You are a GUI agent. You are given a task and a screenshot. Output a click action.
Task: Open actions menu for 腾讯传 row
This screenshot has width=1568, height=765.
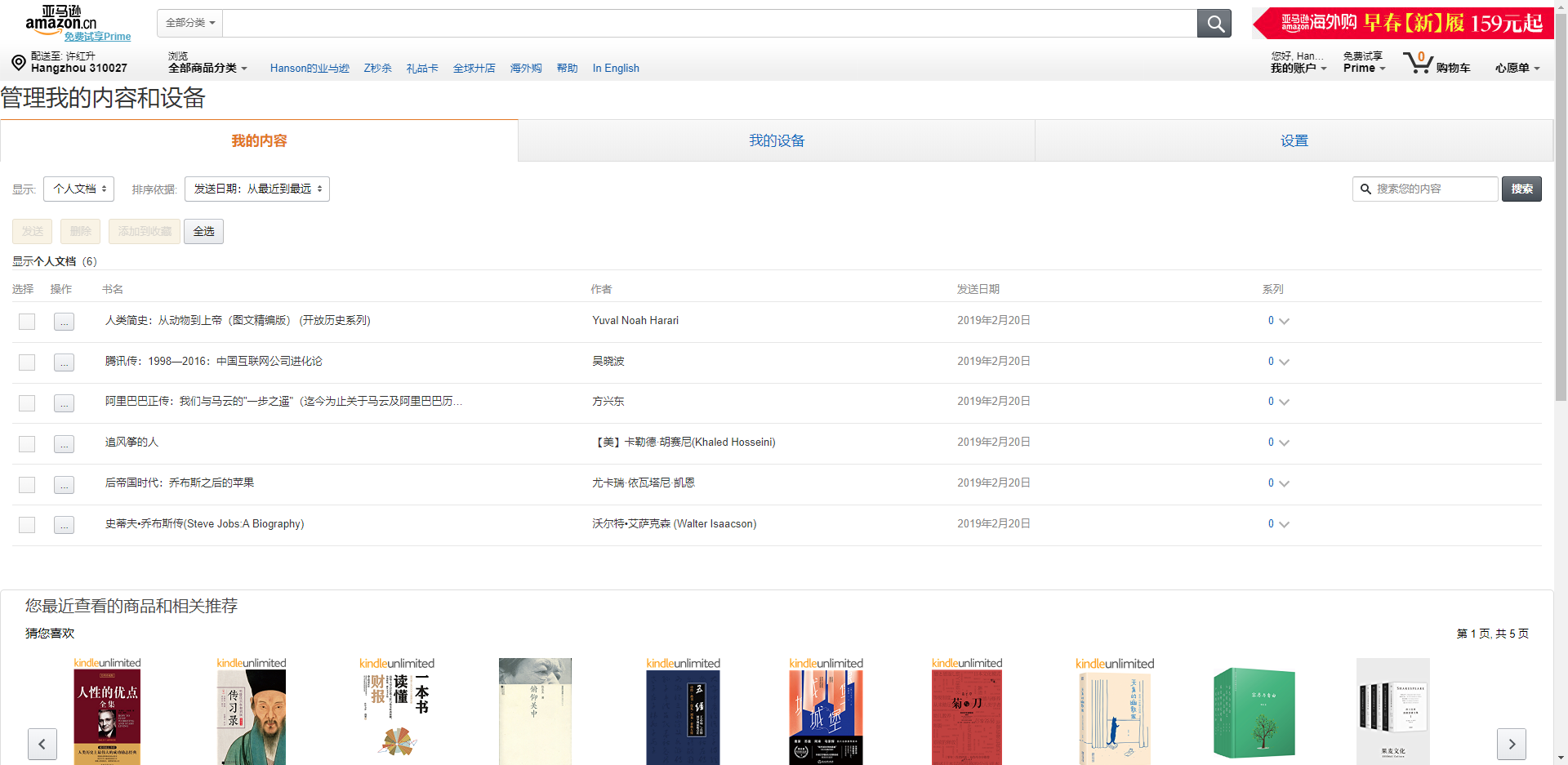tap(64, 362)
